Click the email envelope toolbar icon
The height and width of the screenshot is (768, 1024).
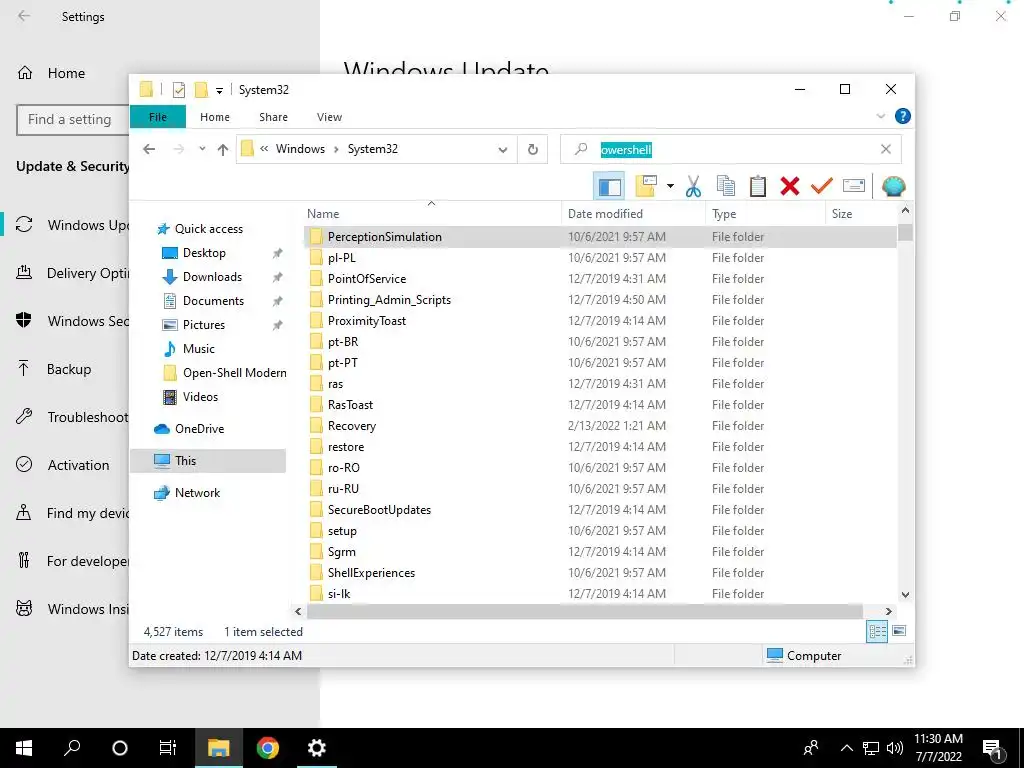(854, 186)
